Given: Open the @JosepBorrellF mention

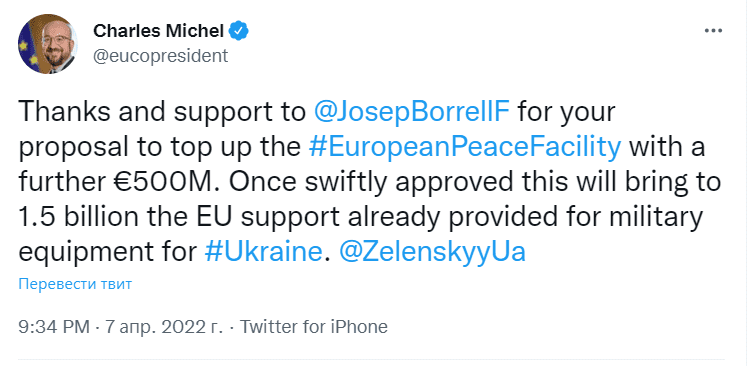Looking at the screenshot, I should (x=412, y=113).
